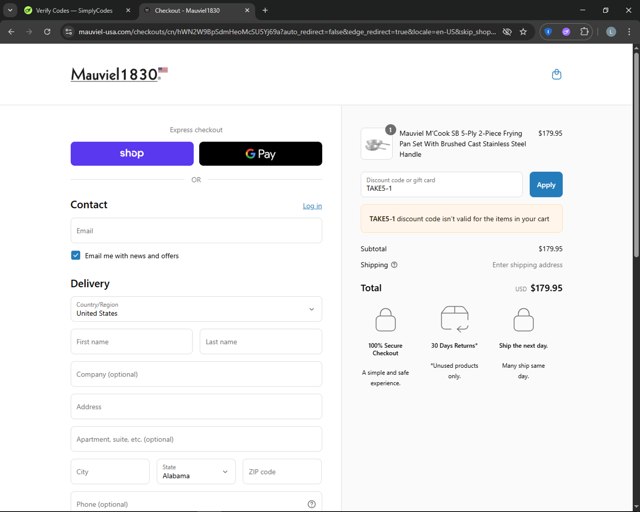This screenshot has width=640, height=512.
Task: Pay with Shop Pay button
Action: pos(132,154)
